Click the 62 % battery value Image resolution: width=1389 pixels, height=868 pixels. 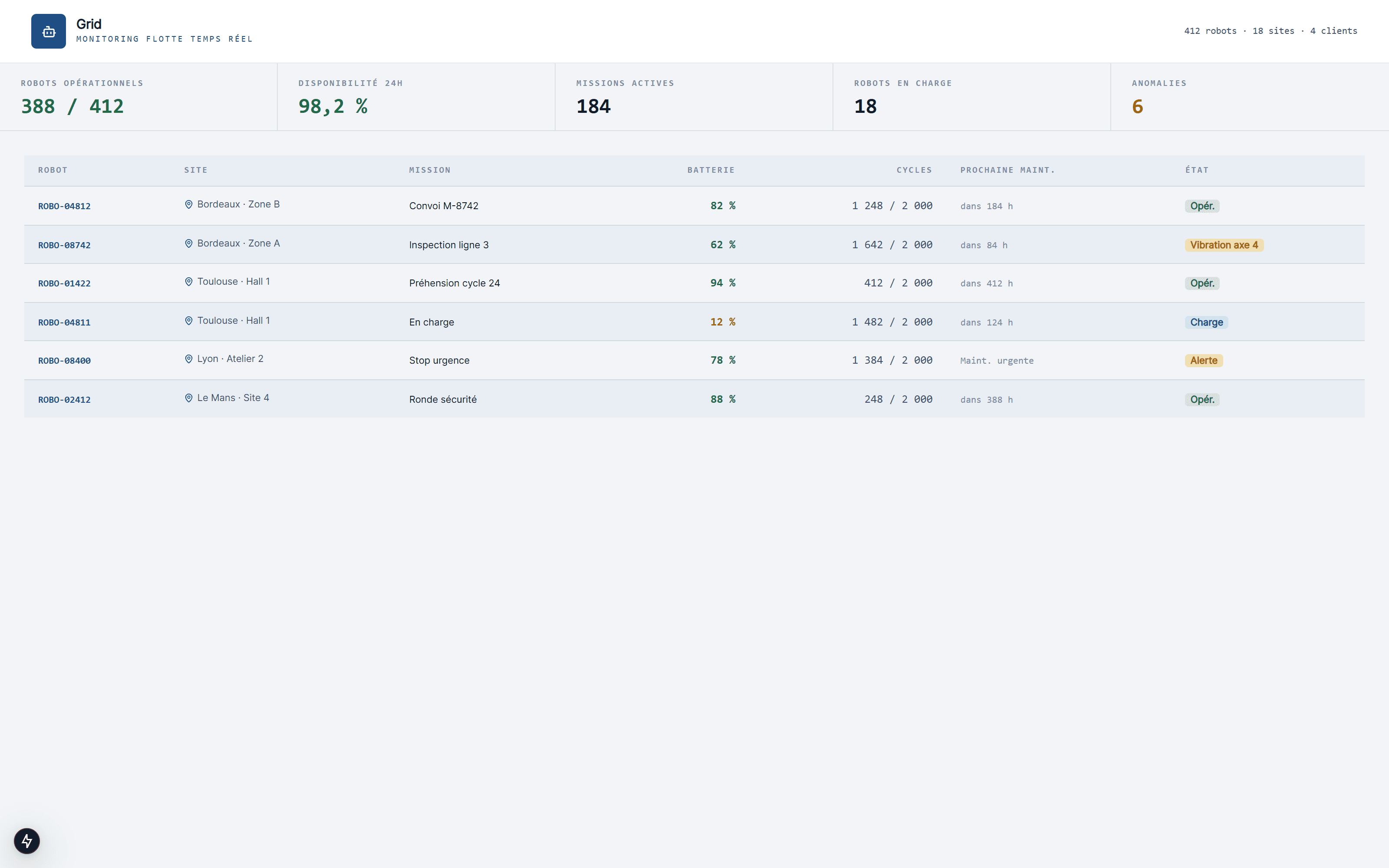[x=723, y=244]
